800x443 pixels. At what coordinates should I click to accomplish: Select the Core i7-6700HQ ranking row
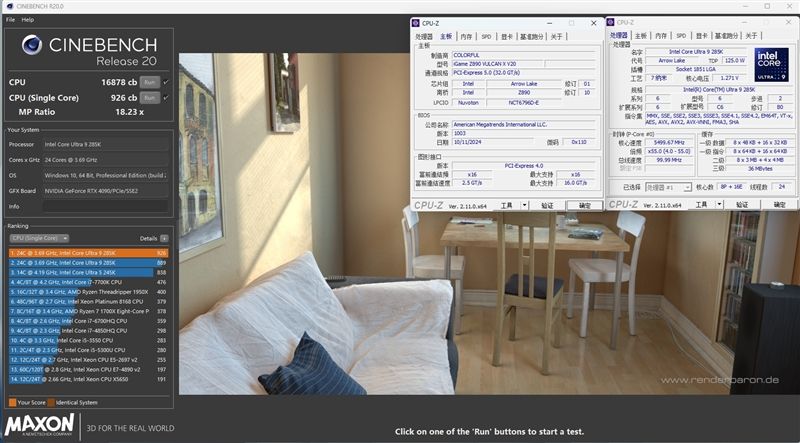[x=89, y=321]
